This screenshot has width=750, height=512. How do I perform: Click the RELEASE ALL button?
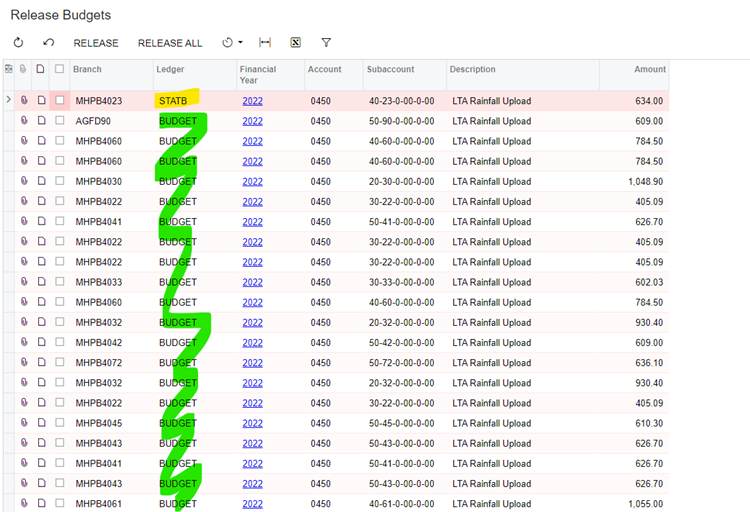click(x=170, y=43)
